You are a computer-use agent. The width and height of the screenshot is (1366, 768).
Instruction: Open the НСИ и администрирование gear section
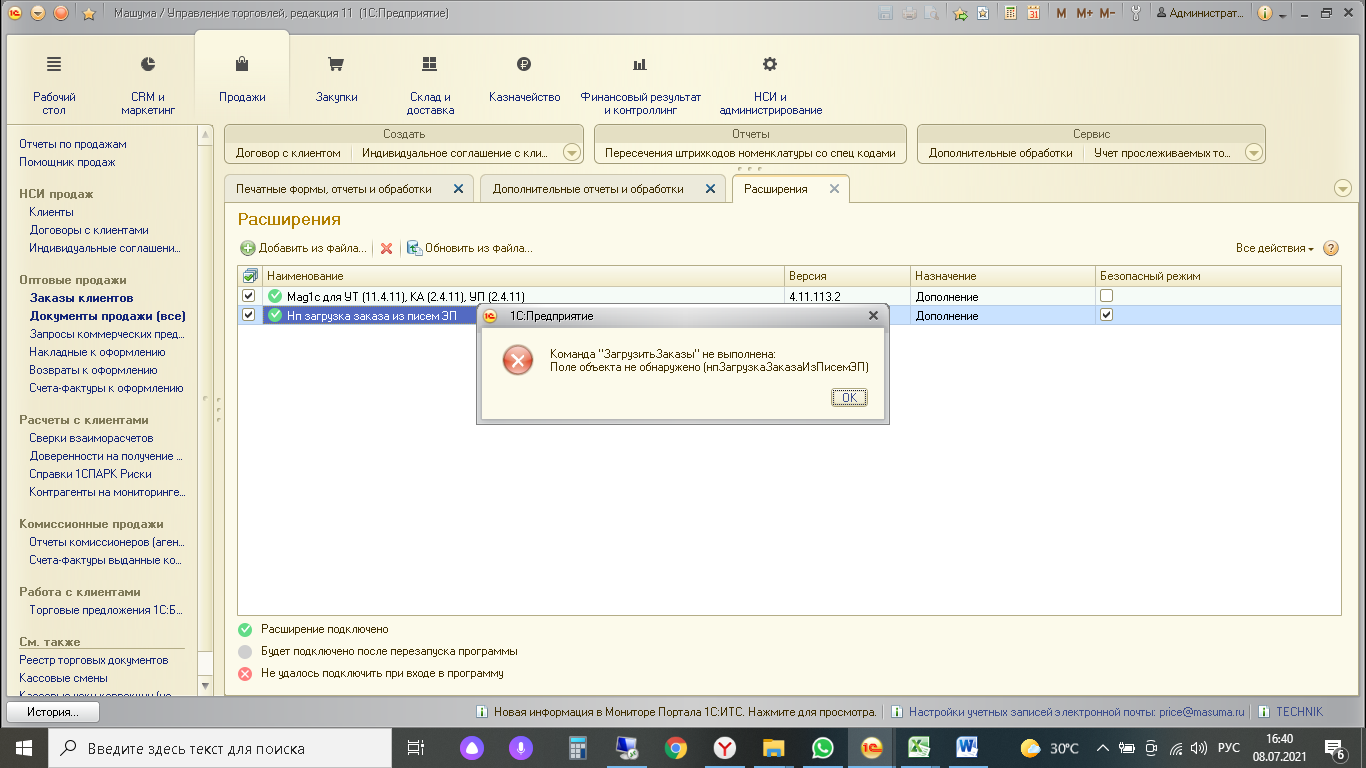770,84
